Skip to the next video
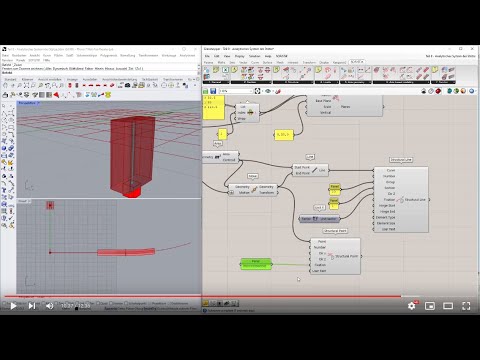Viewport: 480px width, 360px height. point(32,306)
